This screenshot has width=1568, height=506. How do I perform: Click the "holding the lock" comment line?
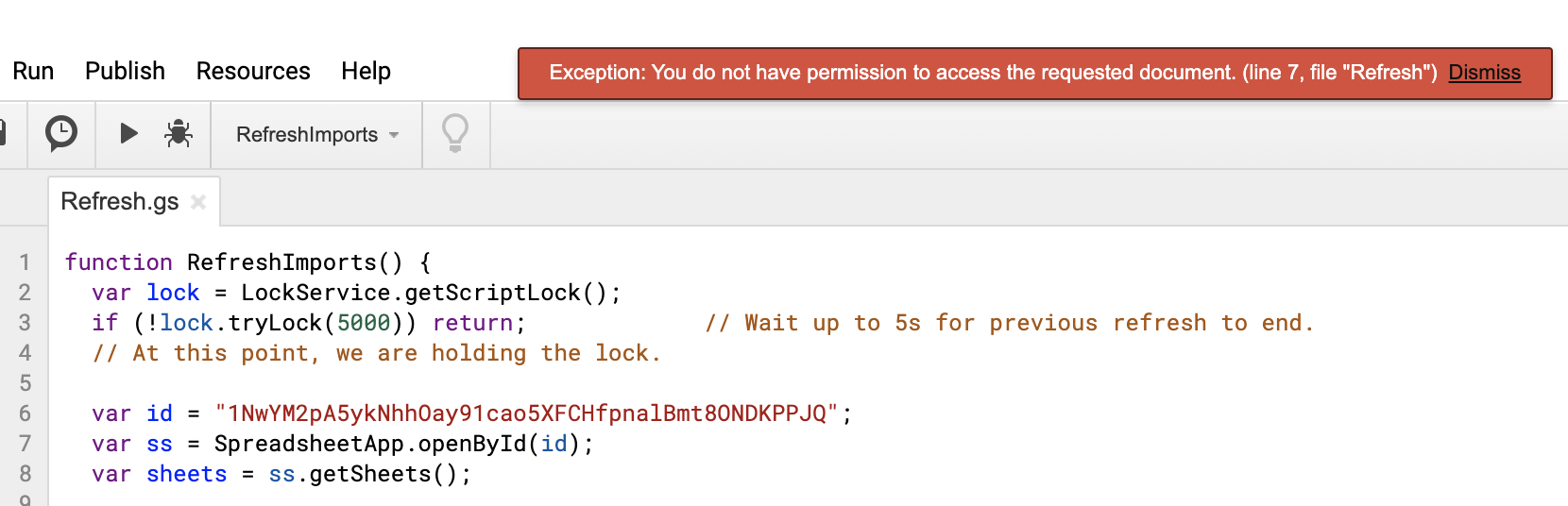[x=376, y=353]
